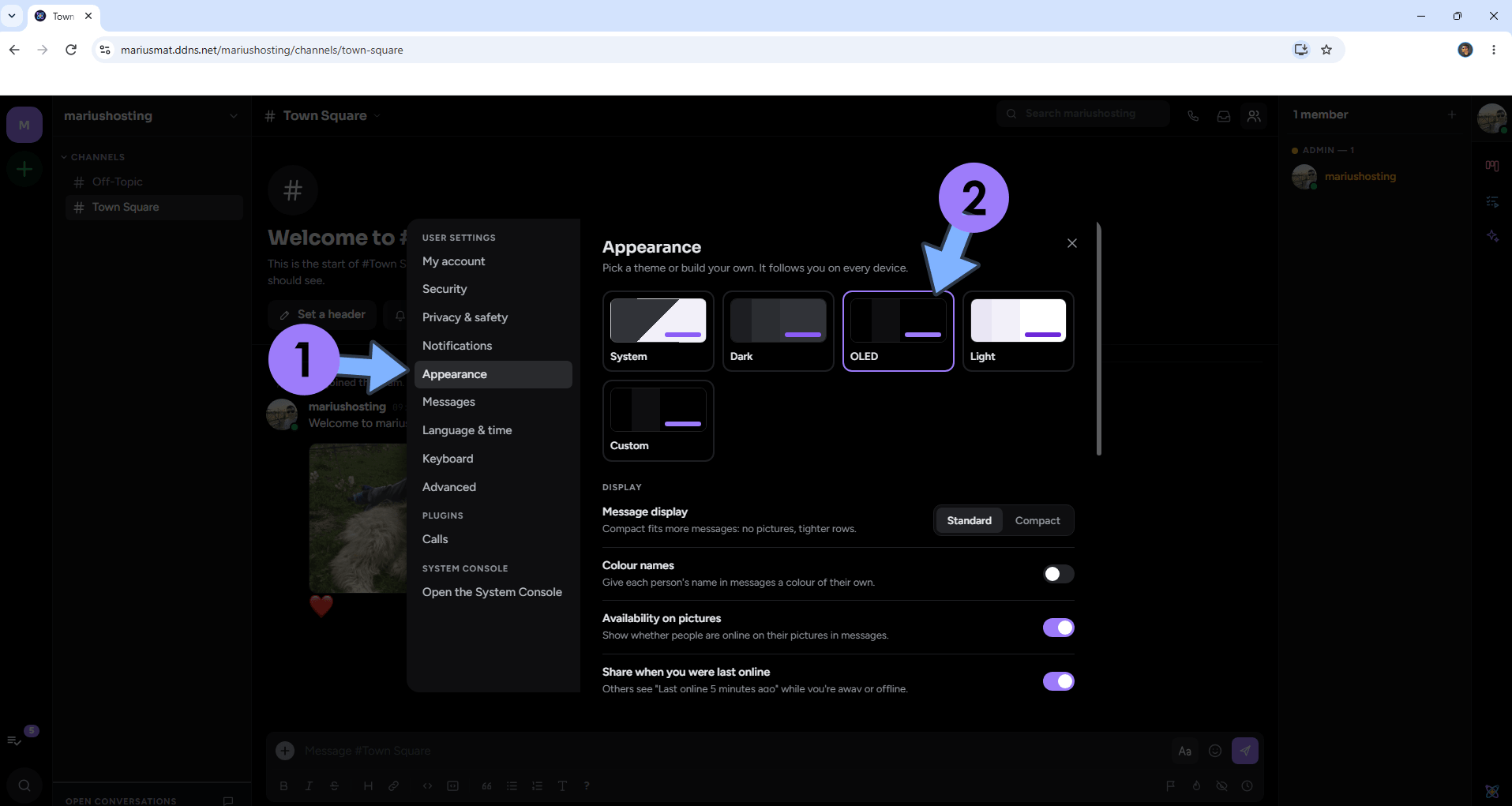Viewport: 1512px width, 806px height.
Task: Switch message display to Compact
Action: click(1037, 521)
